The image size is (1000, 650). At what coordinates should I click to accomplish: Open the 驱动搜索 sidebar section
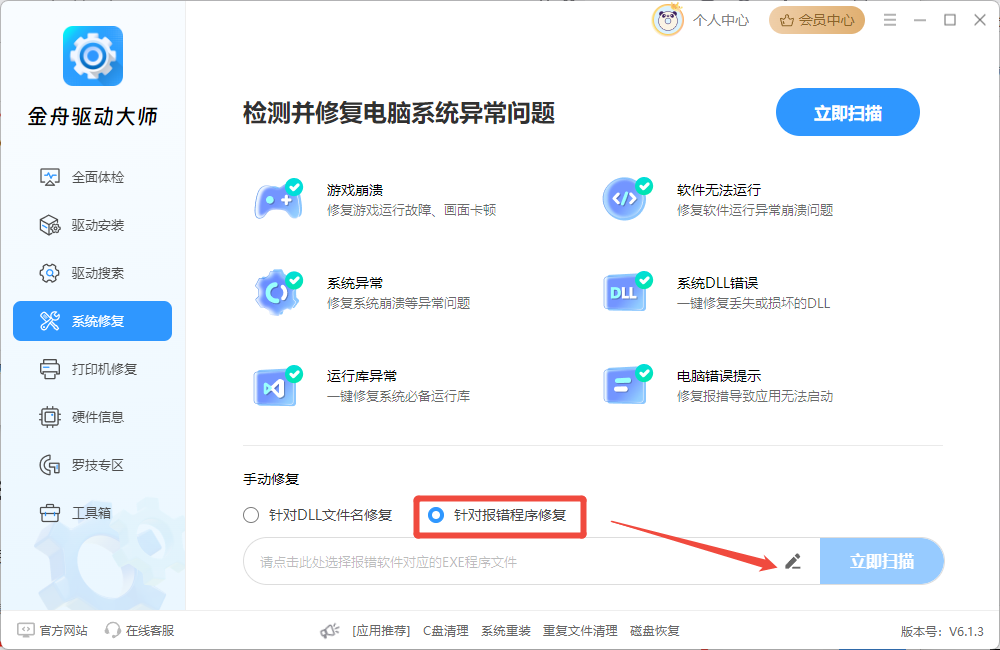tap(92, 273)
